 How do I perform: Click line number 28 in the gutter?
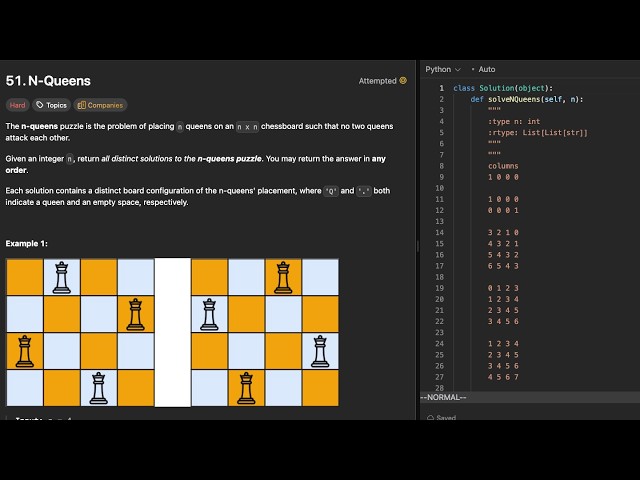click(439, 388)
